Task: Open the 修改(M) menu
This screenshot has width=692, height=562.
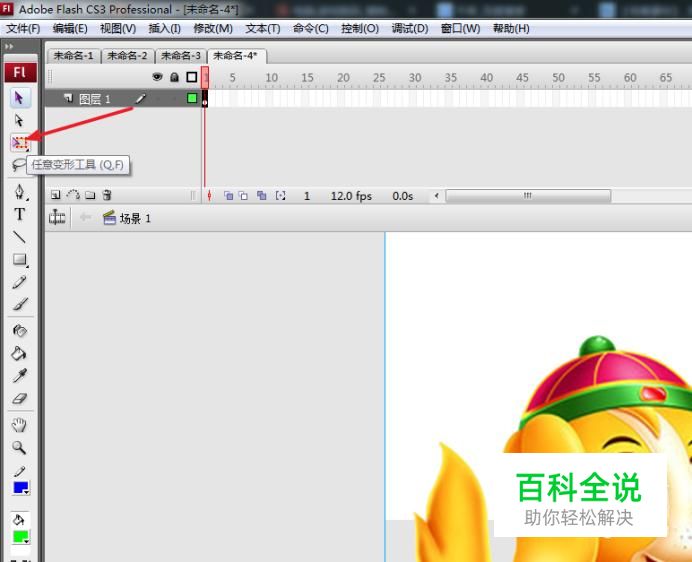Action: (213, 29)
